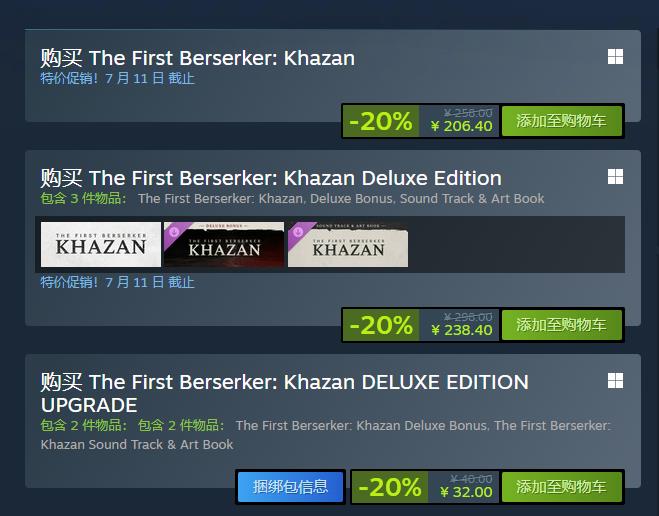Click purple DLC badge on Deluxe Bonus thumbnail

click(173, 232)
